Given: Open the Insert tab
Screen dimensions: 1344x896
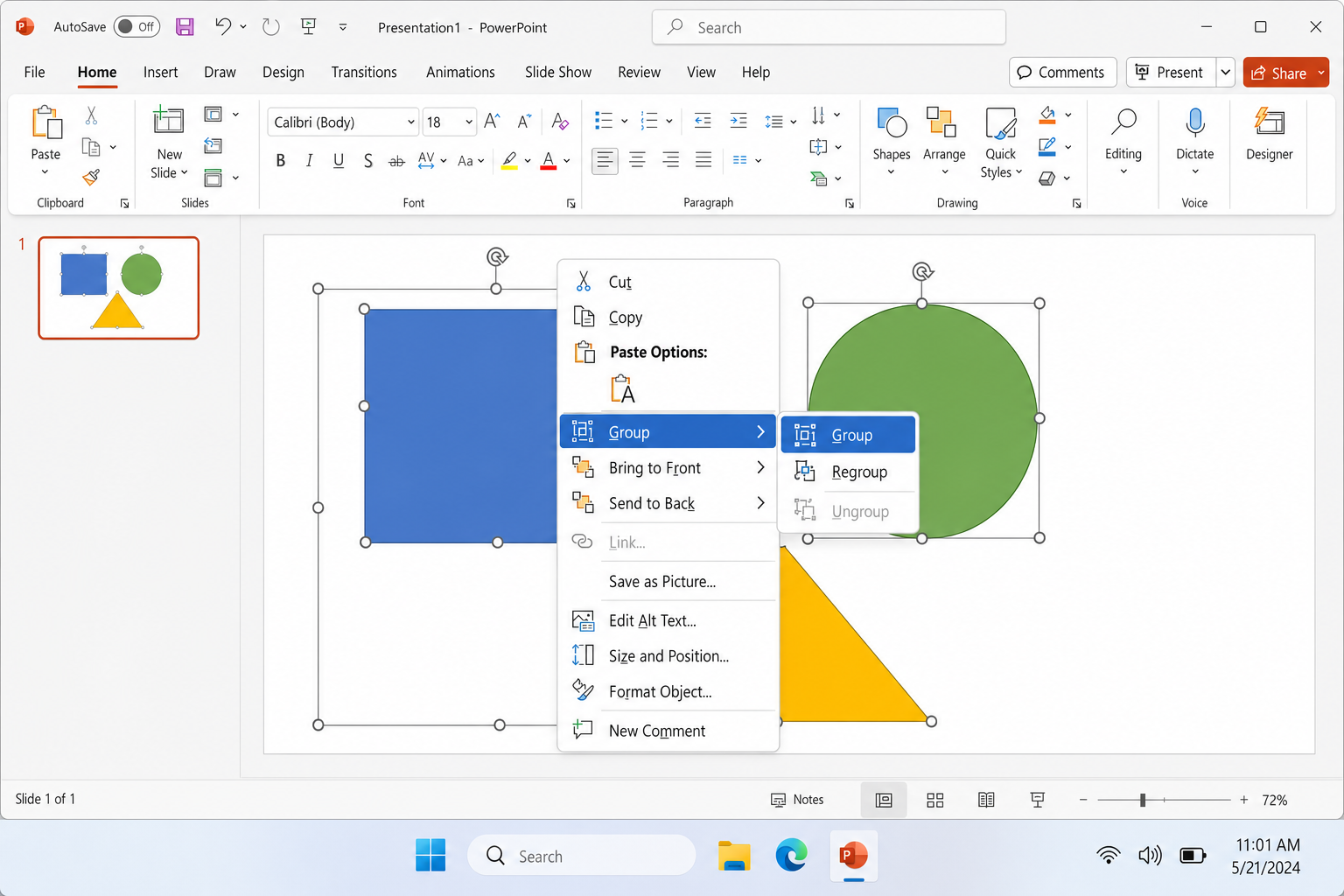Looking at the screenshot, I should (161, 73).
